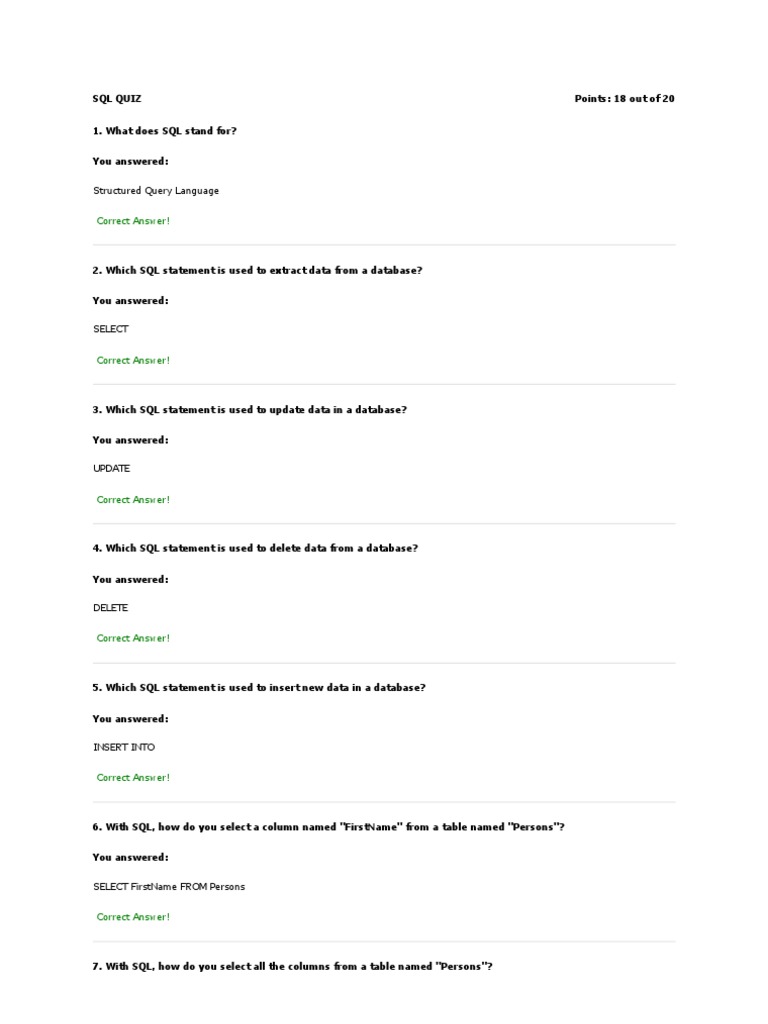Click the SQL QUIZ heading
This screenshot has width=768, height=1024.
pos(117,99)
